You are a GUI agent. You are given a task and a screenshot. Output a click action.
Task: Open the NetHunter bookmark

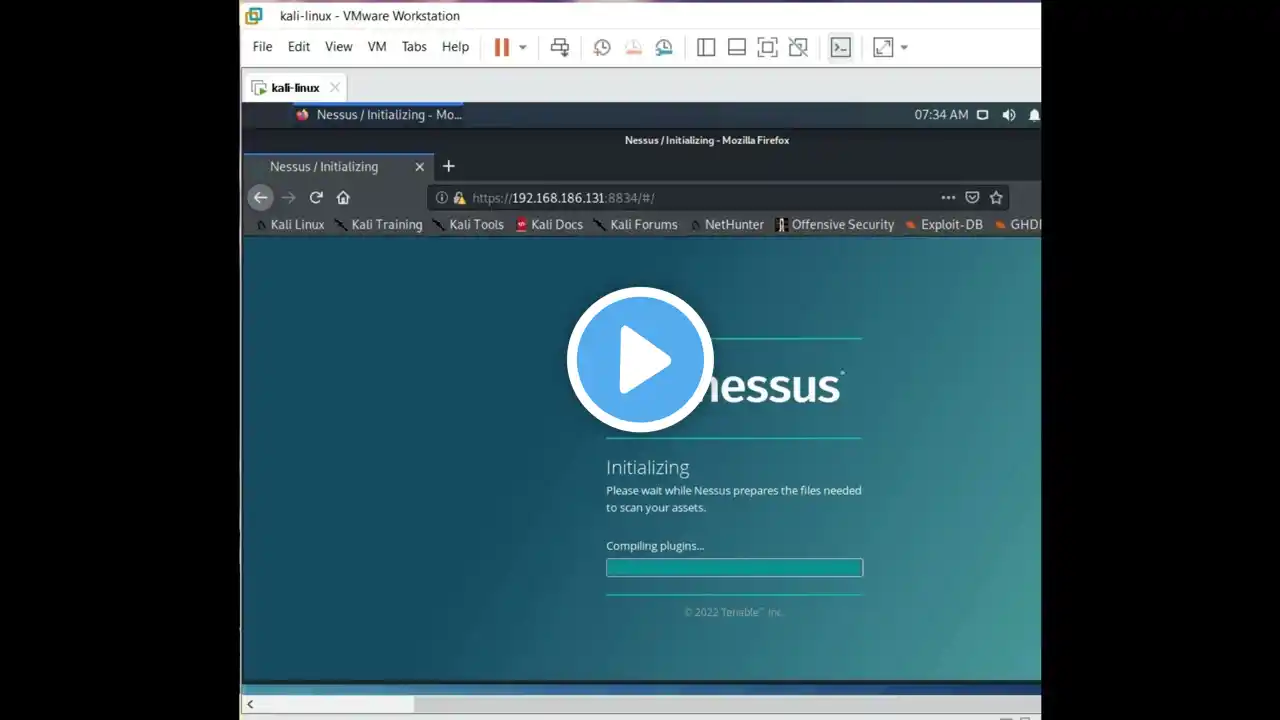coord(726,225)
